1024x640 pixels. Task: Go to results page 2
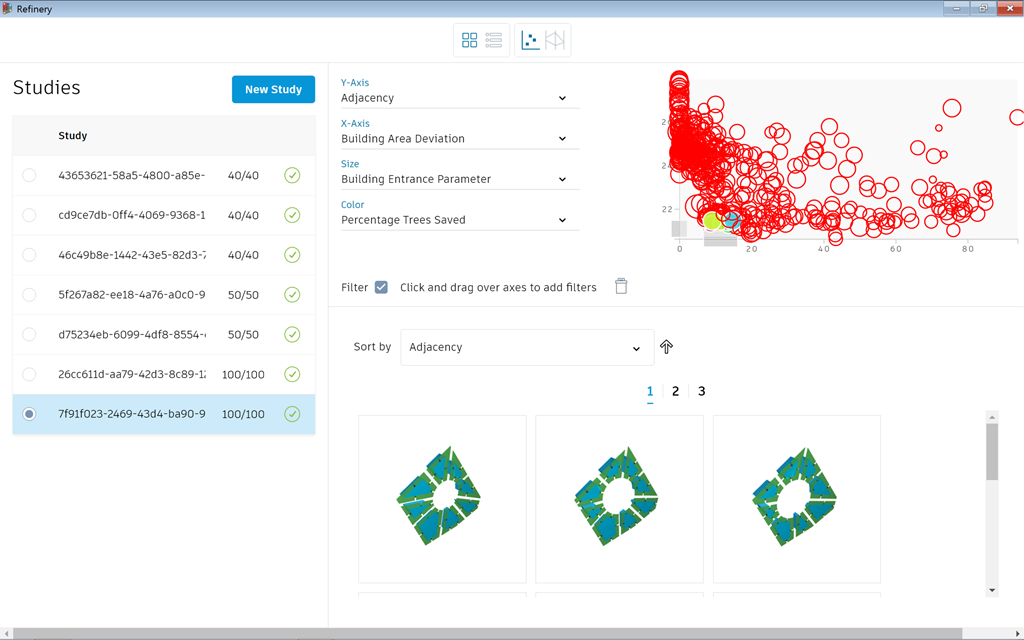point(676,391)
